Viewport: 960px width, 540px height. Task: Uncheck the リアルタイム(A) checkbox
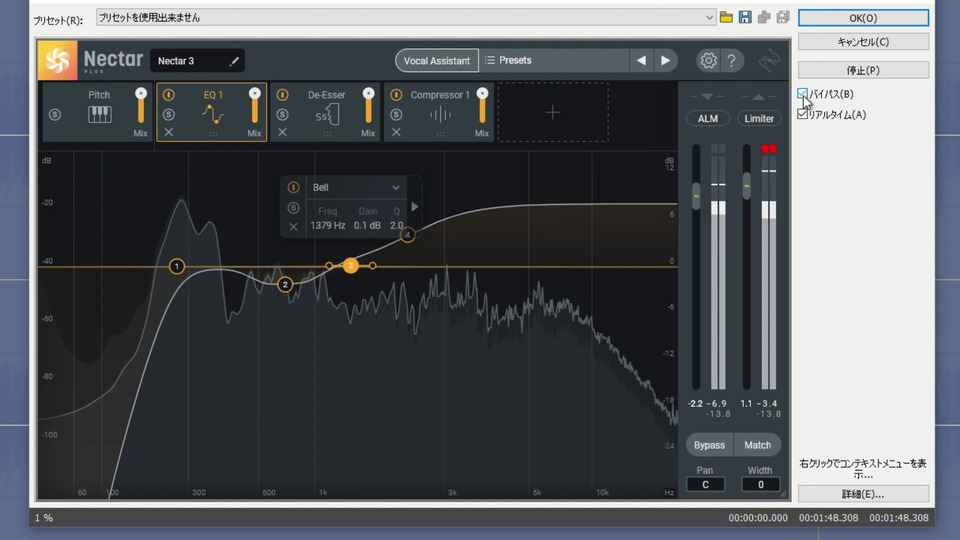(803, 114)
